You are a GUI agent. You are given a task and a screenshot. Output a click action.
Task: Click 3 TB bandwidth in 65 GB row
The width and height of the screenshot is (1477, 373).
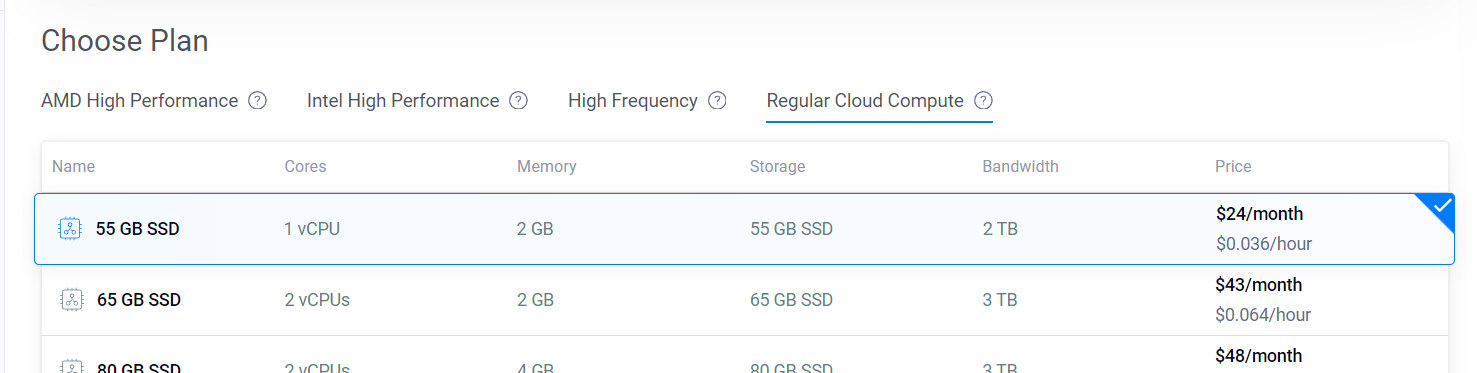tap(1000, 299)
